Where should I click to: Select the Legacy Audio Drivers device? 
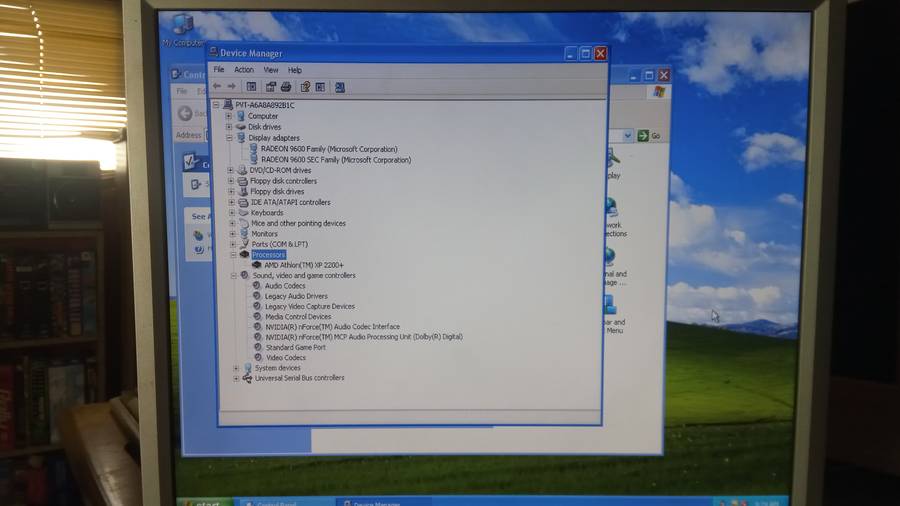click(x=296, y=296)
